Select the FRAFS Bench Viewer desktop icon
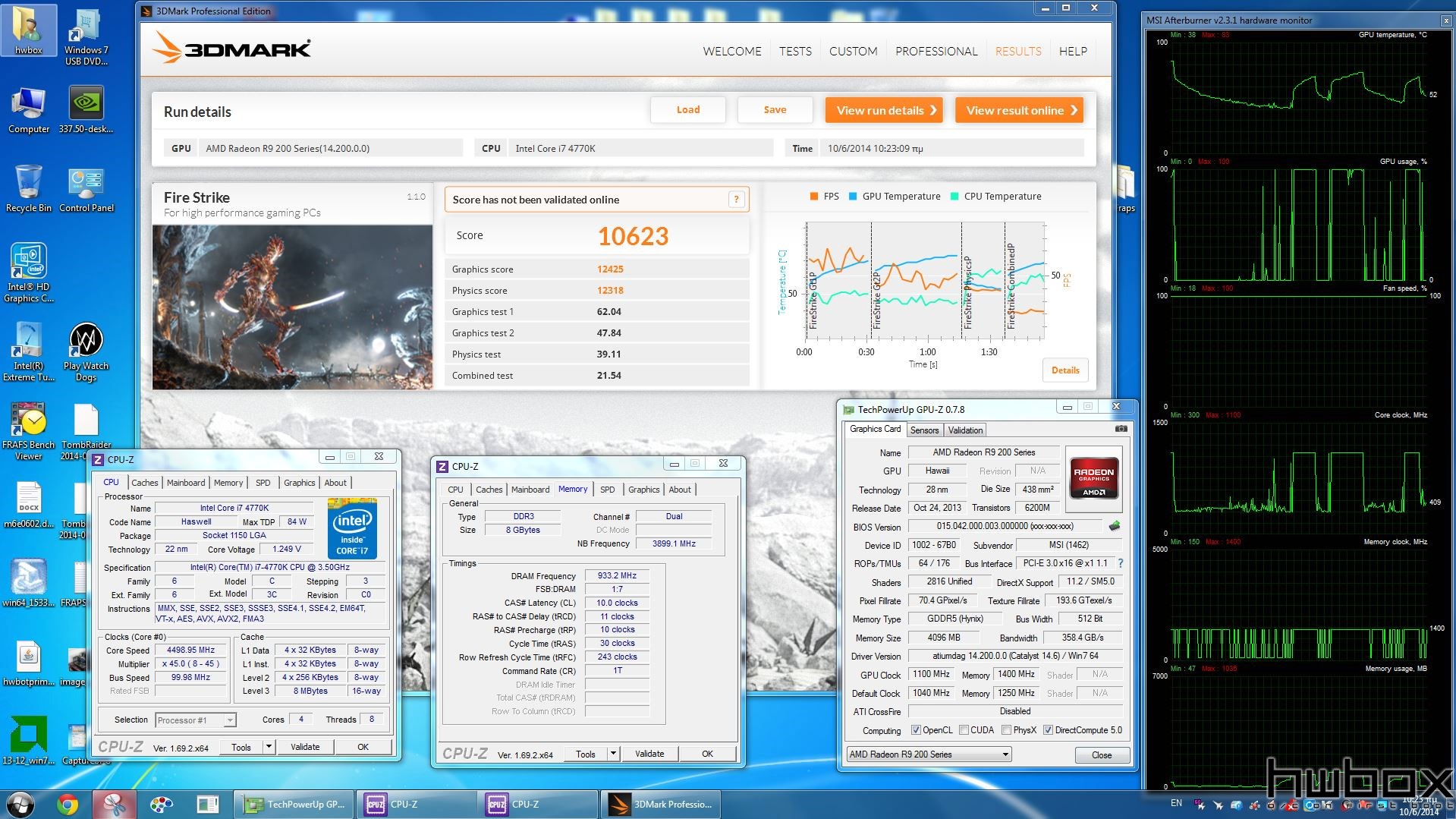Viewport: 1456px width, 819px height. [28, 431]
